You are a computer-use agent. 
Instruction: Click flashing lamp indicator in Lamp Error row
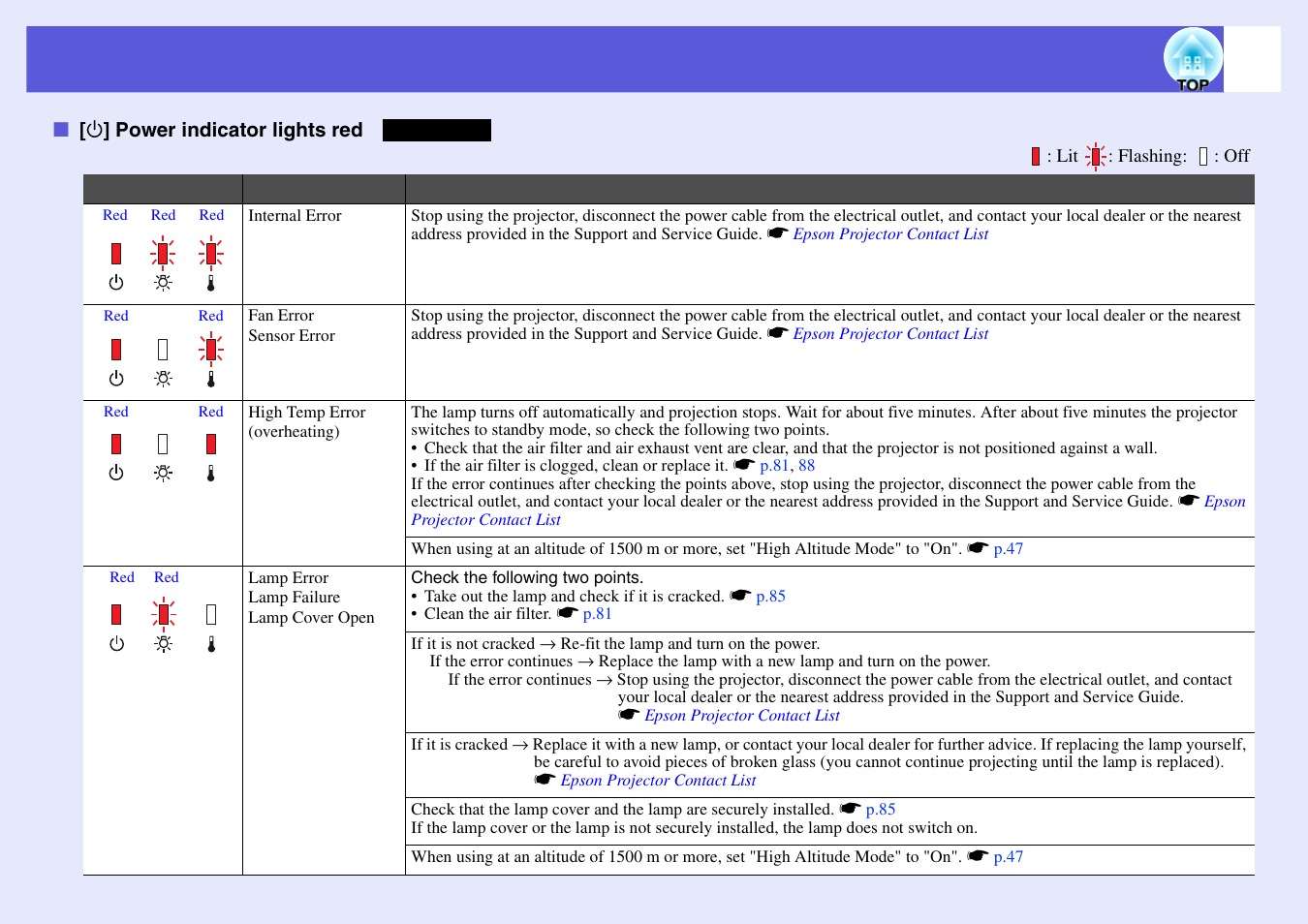coord(164,614)
